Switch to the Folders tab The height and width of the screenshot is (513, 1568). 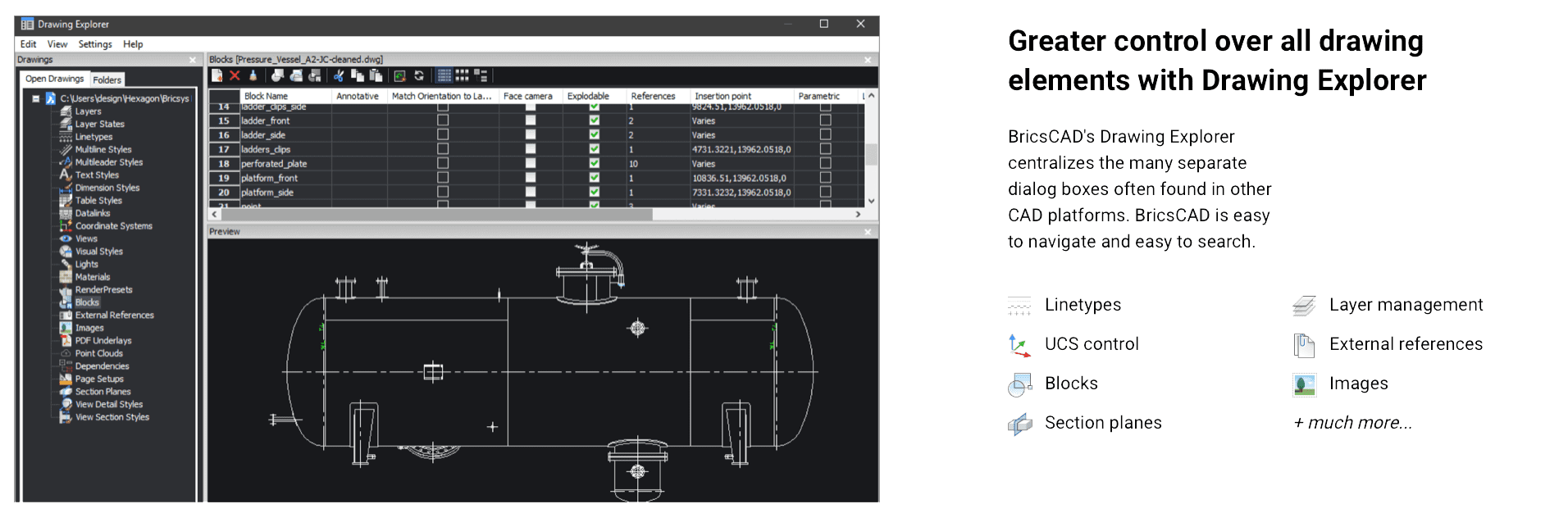tap(107, 79)
